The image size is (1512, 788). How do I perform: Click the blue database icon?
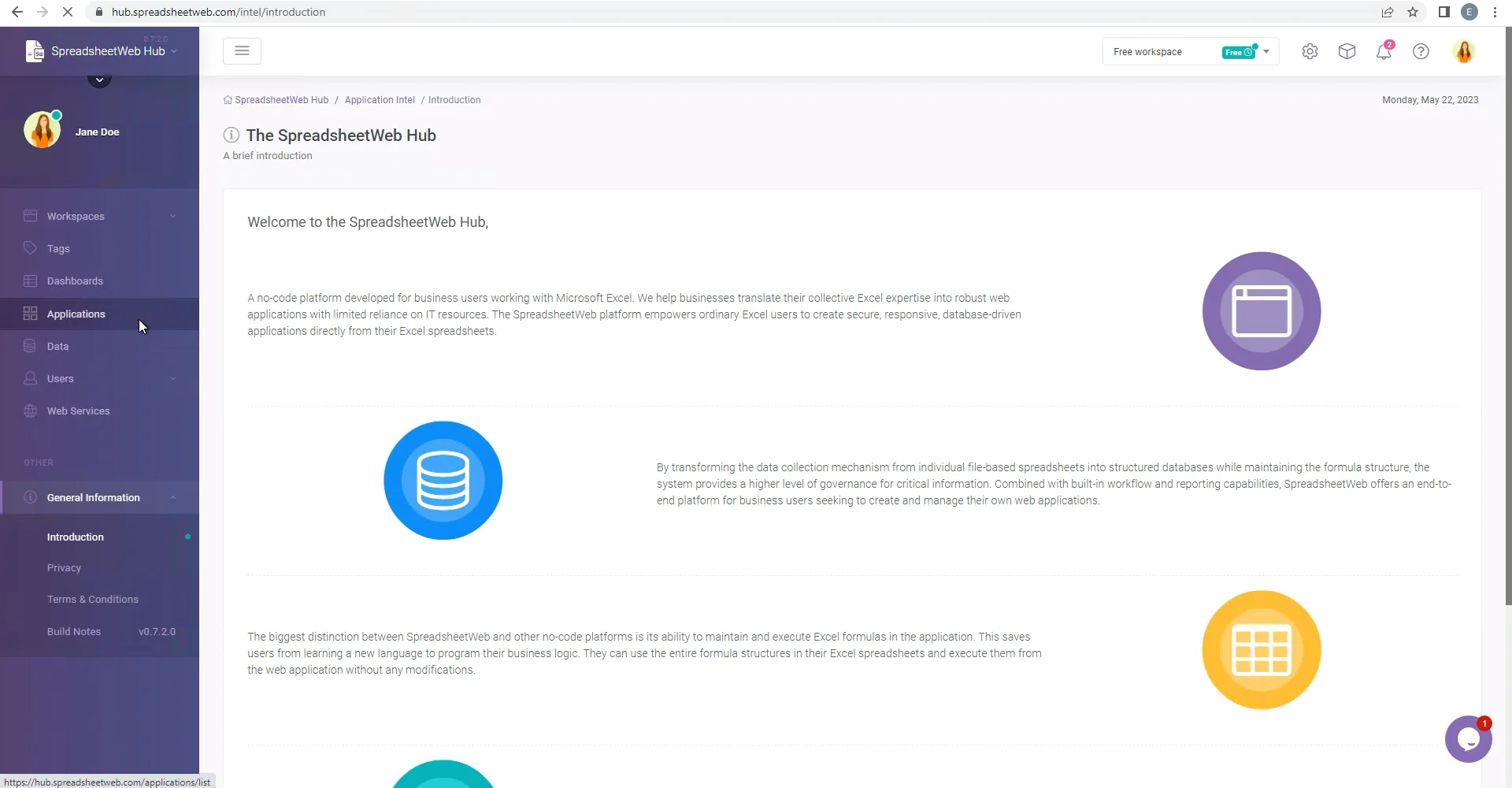point(443,481)
